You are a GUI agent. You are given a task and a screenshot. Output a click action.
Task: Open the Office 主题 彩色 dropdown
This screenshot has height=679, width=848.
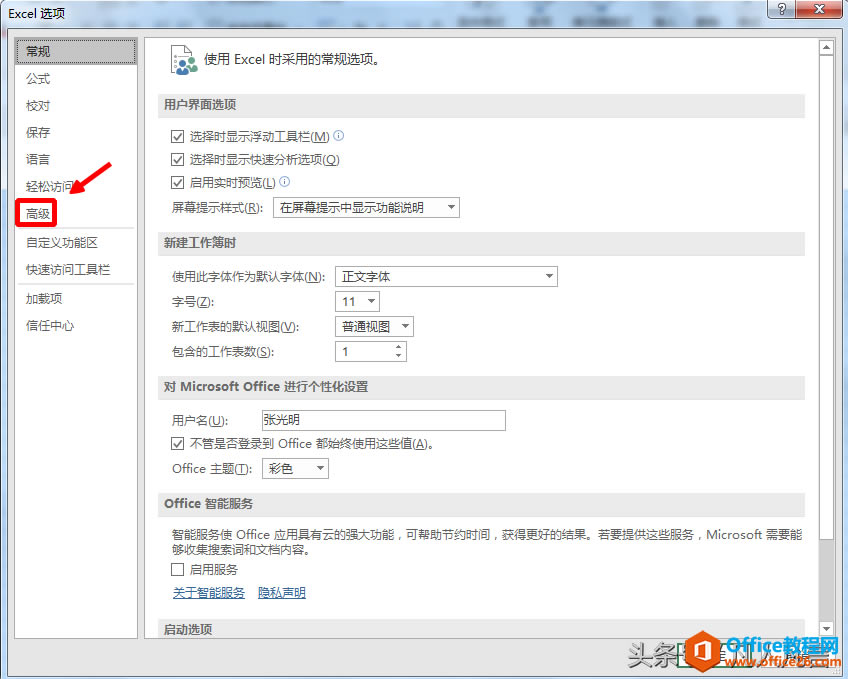295,469
